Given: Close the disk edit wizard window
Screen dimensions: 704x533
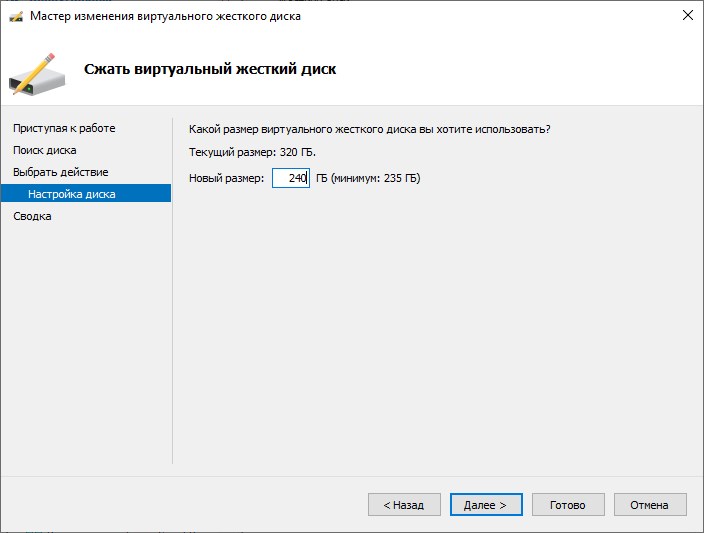Looking at the screenshot, I should [687, 16].
